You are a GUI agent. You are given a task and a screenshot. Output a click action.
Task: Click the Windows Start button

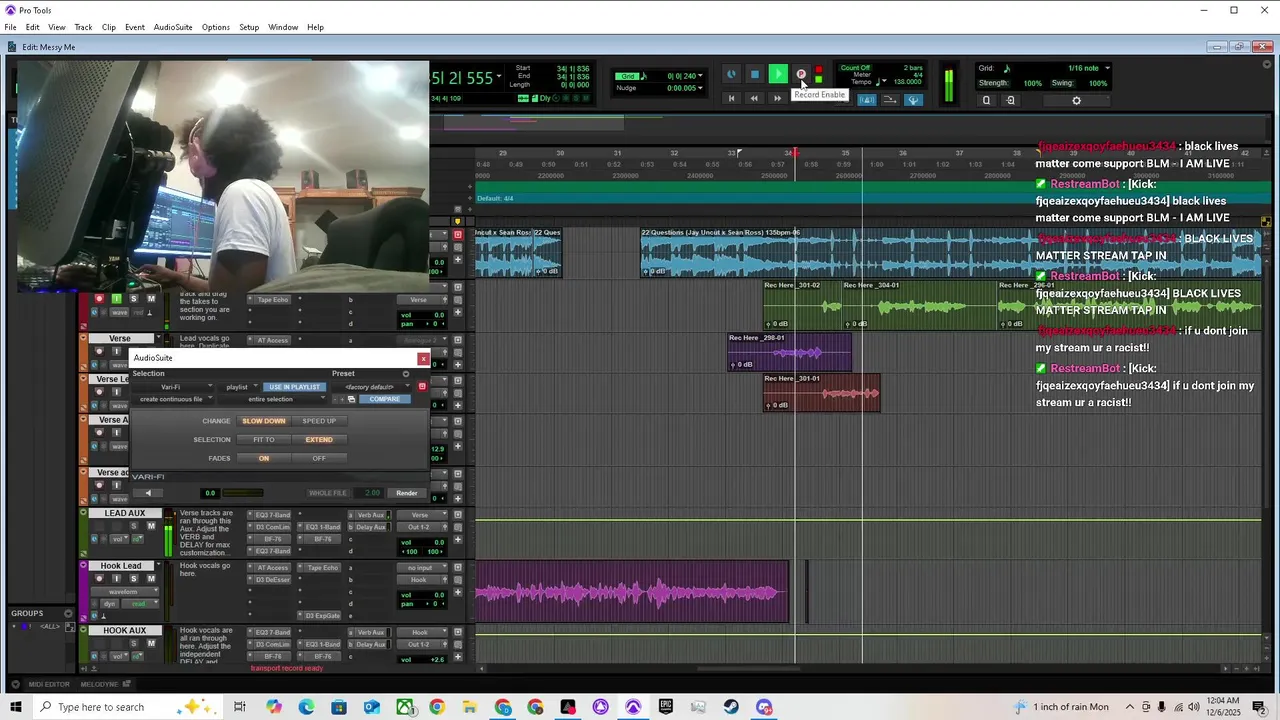tap(15, 707)
